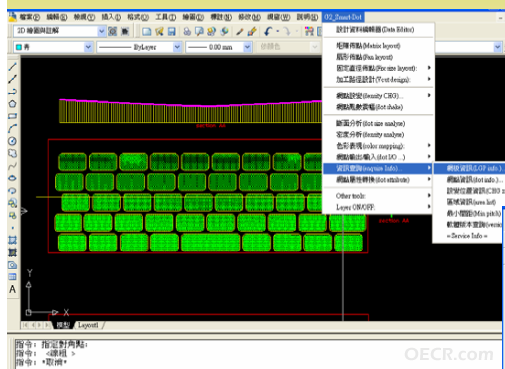Select the Arc tool
This screenshot has height=369, width=505.
pos(12,128)
